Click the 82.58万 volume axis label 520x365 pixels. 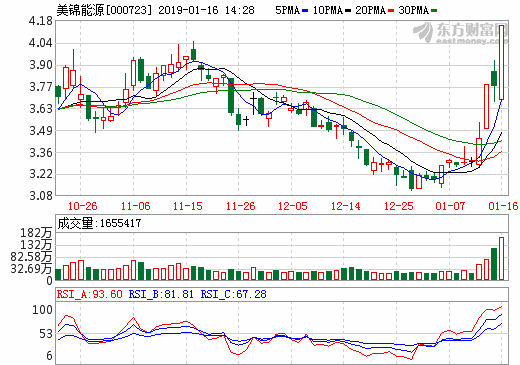31,257
